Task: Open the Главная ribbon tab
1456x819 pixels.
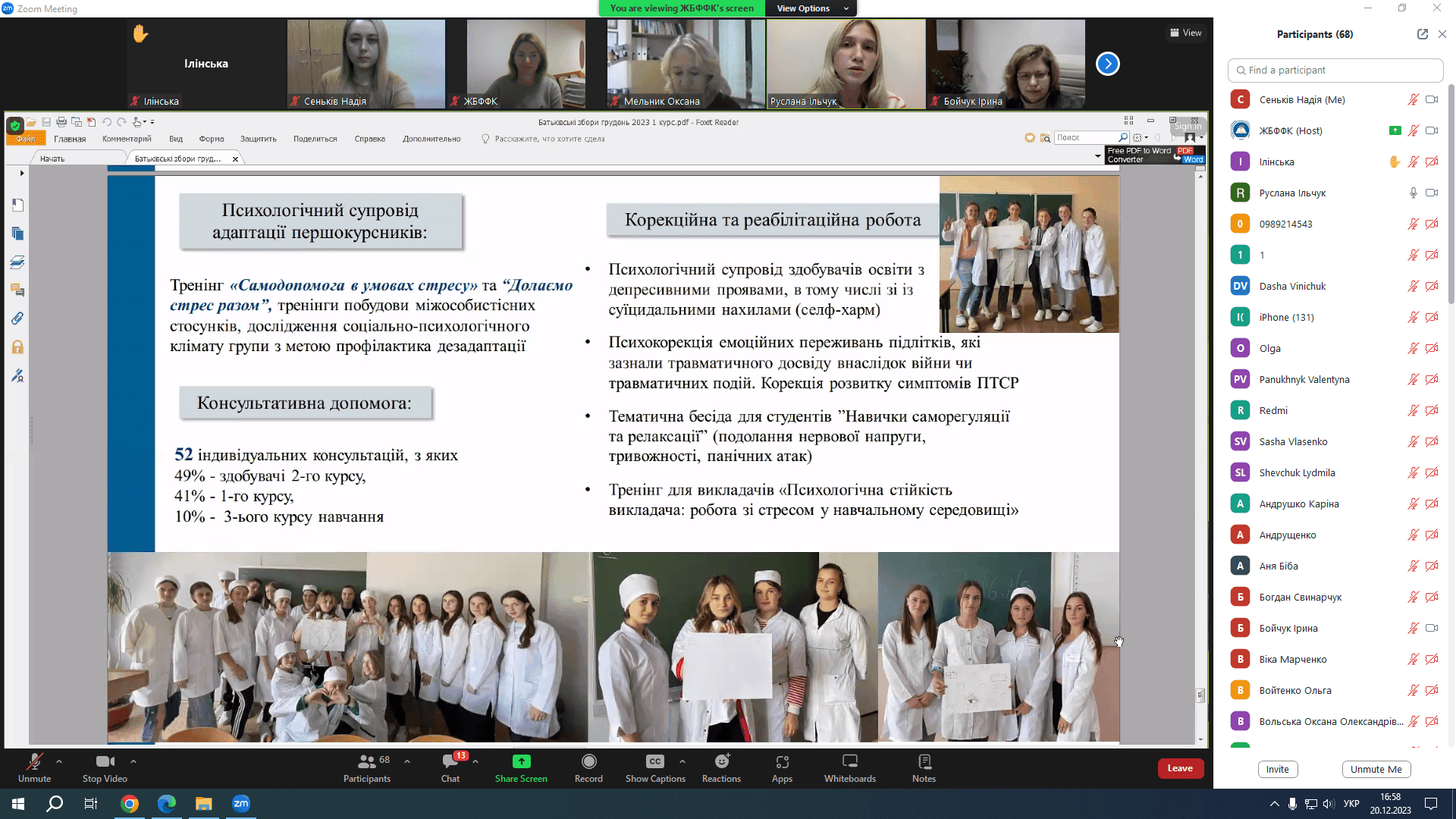Action: pyautogui.click(x=70, y=139)
